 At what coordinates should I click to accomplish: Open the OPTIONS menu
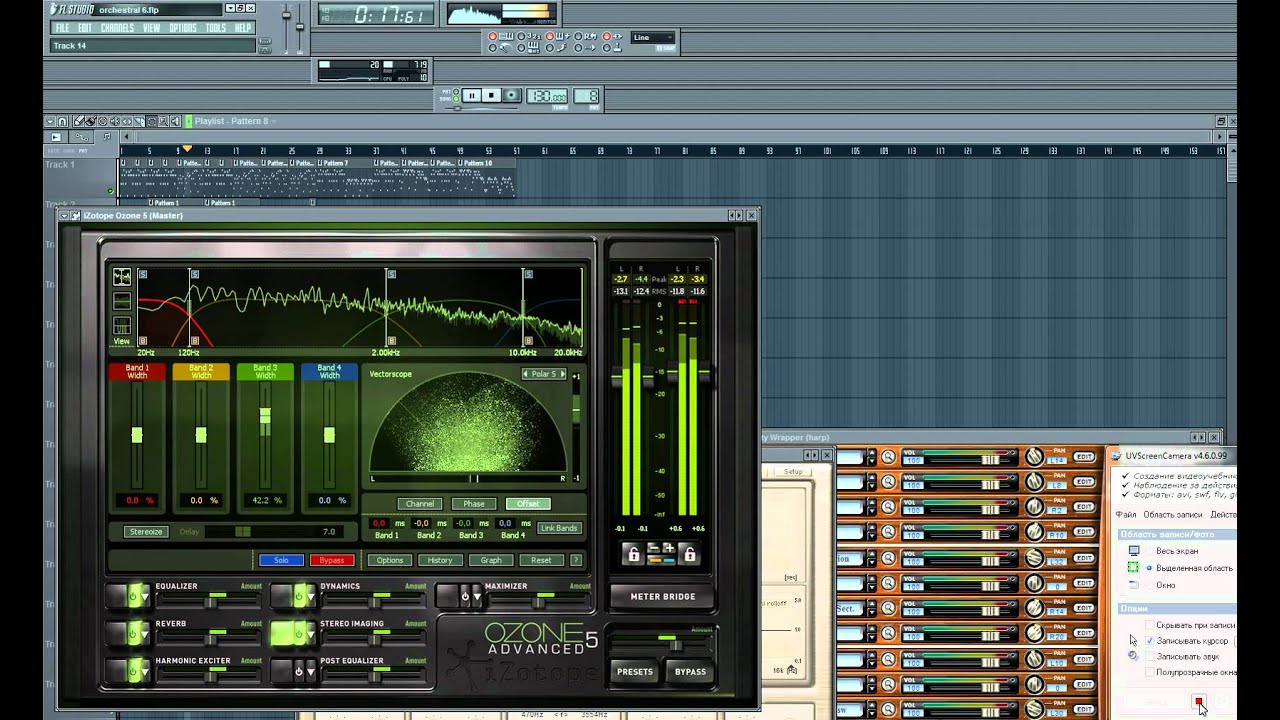[x=183, y=28]
